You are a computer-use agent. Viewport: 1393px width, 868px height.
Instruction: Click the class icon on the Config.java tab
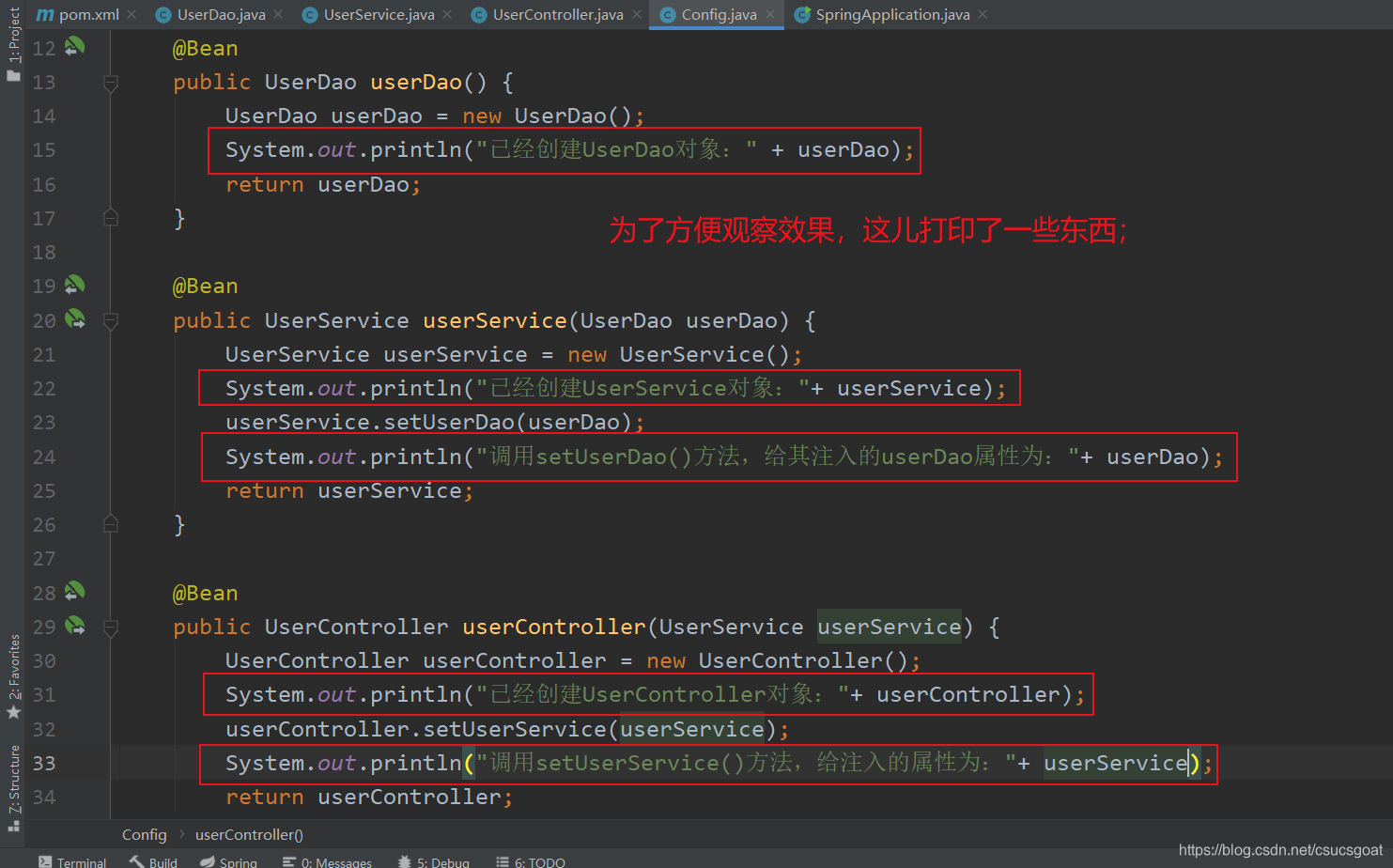[668, 14]
